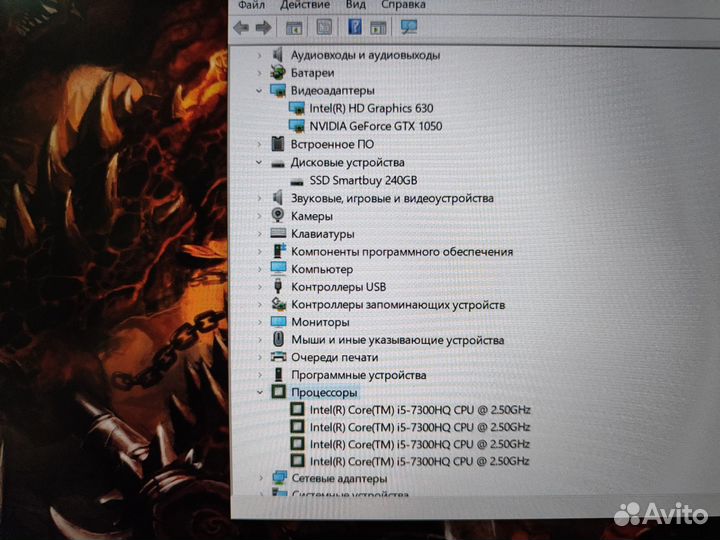Click the action pane toolbar icon

(378, 28)
